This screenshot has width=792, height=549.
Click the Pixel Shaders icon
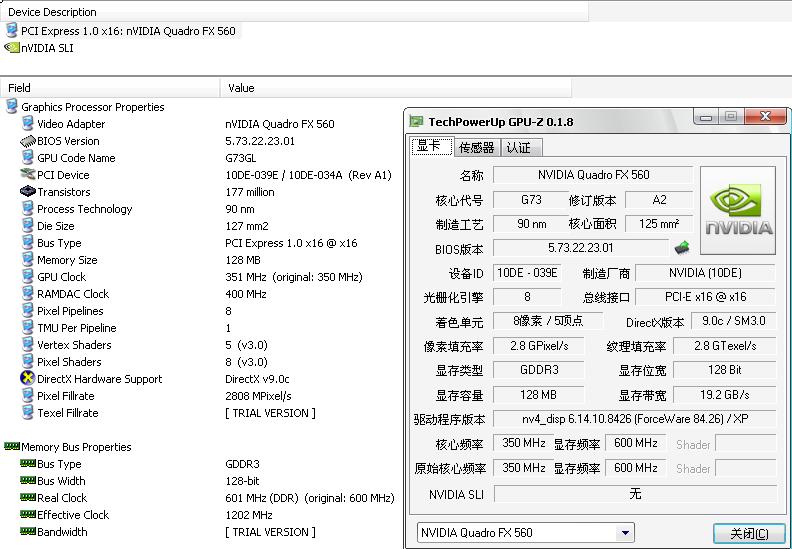(x=27, y=362)
